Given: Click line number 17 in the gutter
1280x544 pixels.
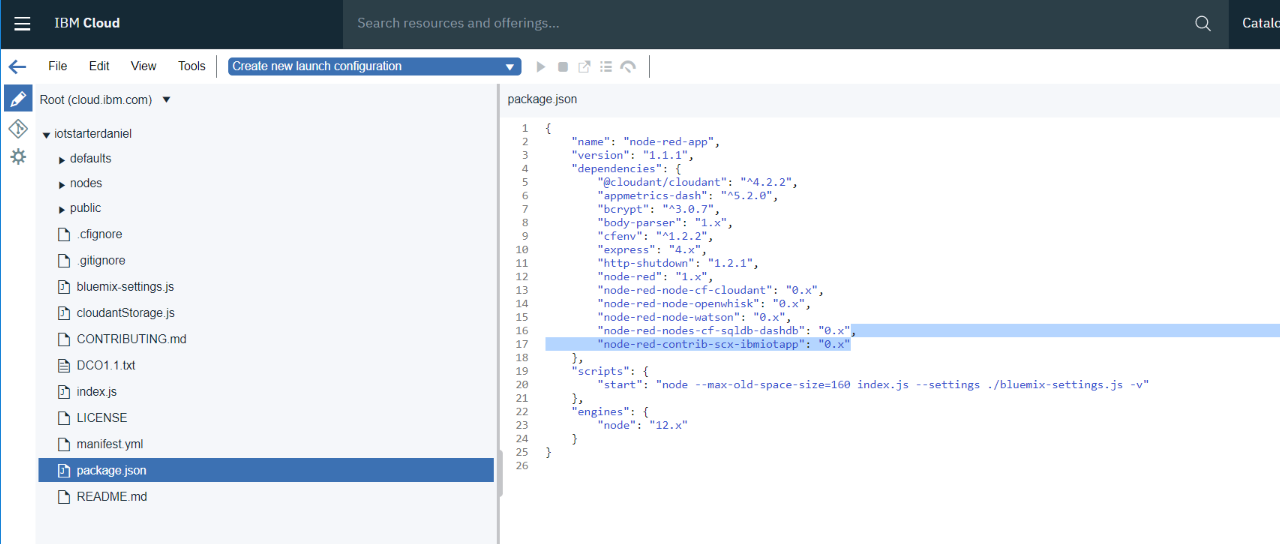Looking at the screenshot, I should tap(523, 344).
